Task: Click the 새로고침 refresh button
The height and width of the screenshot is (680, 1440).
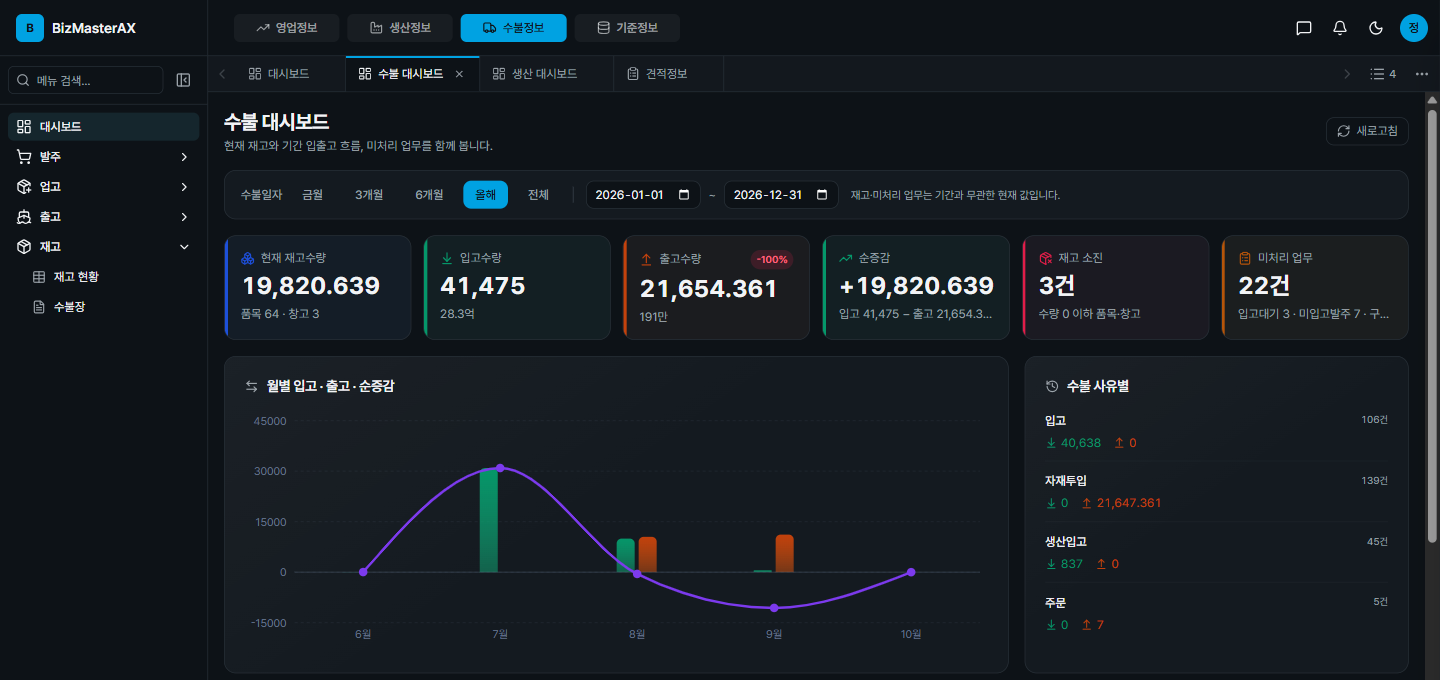Action: [x=1367, y=131]
